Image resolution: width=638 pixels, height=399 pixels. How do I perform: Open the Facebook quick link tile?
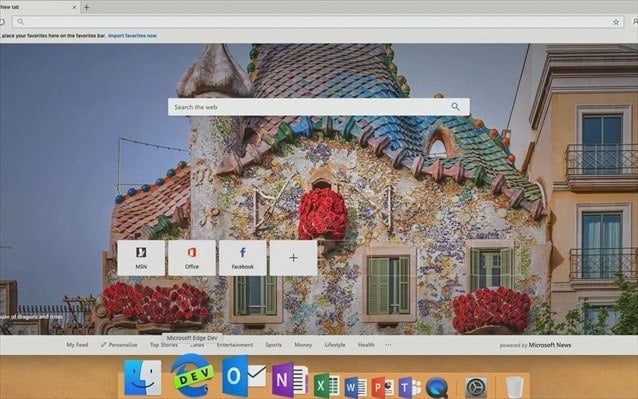(243, 257)
